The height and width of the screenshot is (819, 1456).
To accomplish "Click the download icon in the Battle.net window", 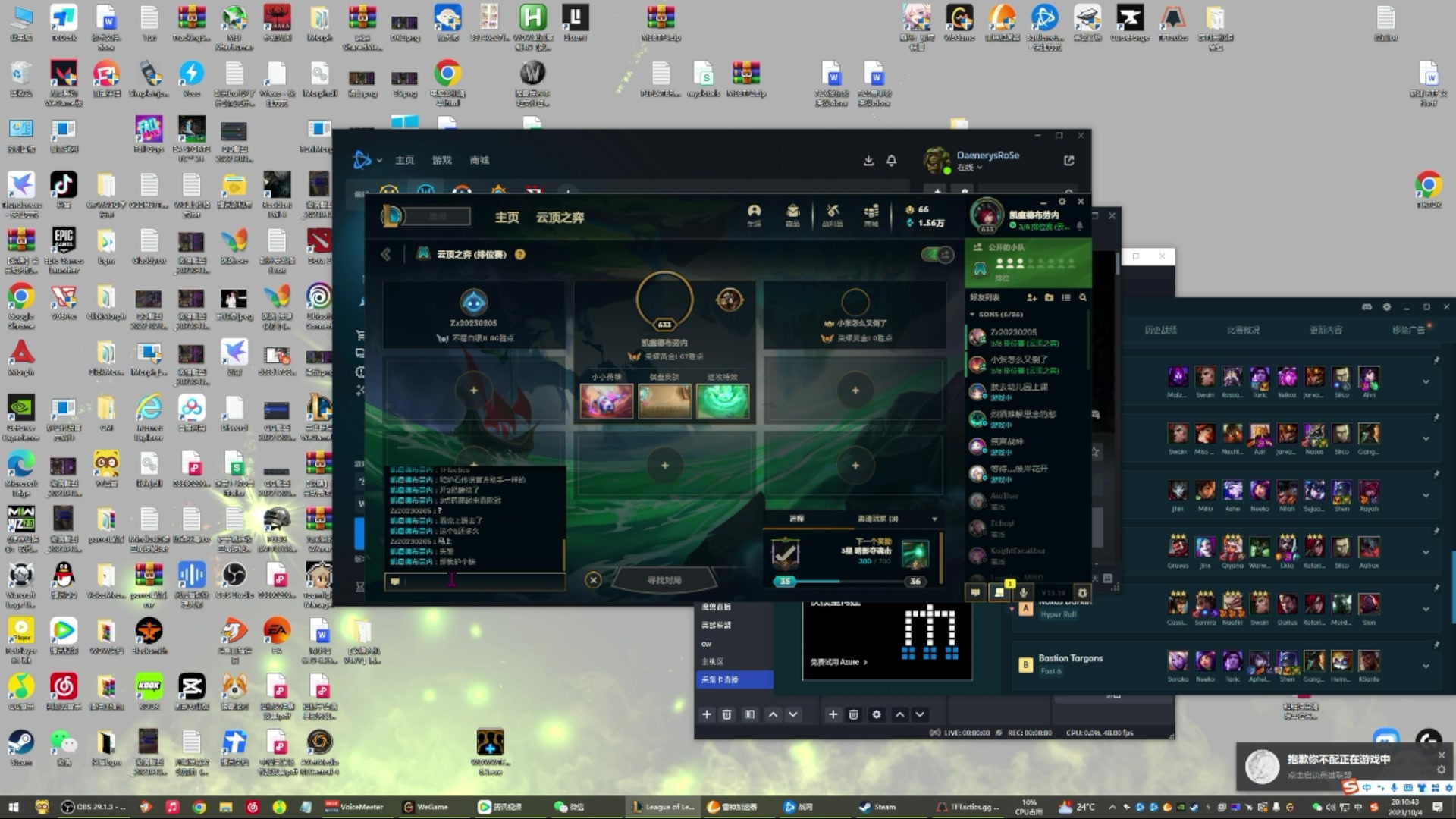I will coord(868,160).
